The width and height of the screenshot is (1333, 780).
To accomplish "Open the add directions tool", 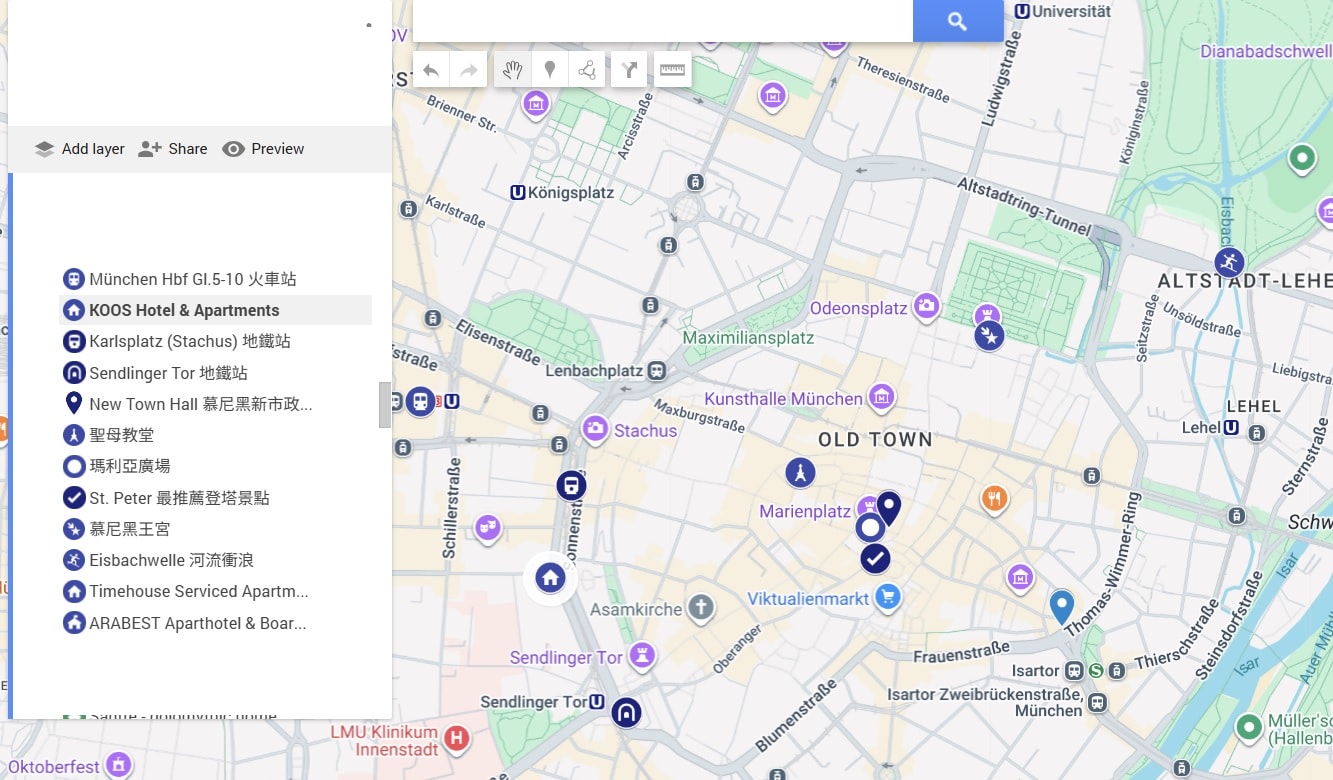I will click(x=629, y=70).
